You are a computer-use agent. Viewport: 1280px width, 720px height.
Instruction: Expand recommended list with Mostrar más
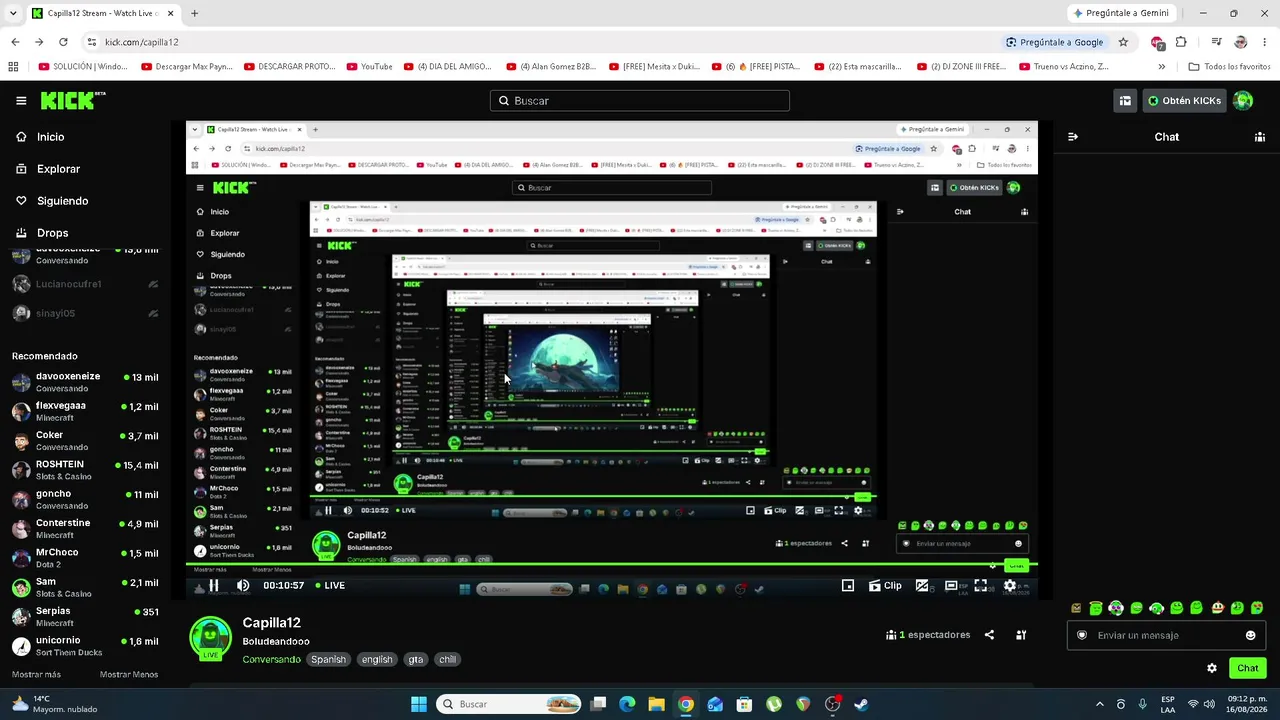(36, 675)
